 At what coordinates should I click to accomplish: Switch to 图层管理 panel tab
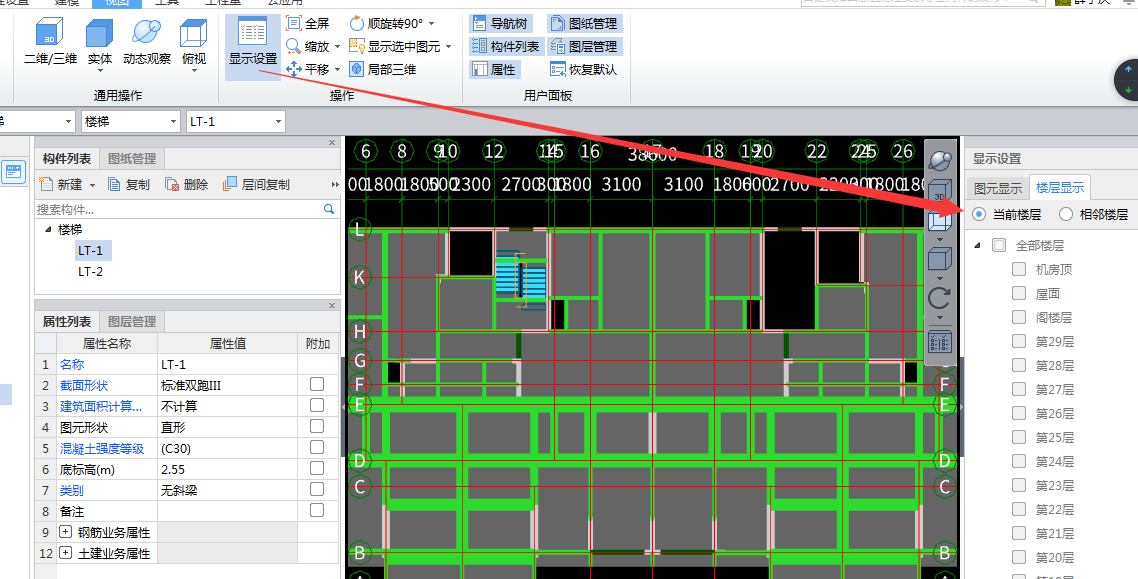coord(132,321)
